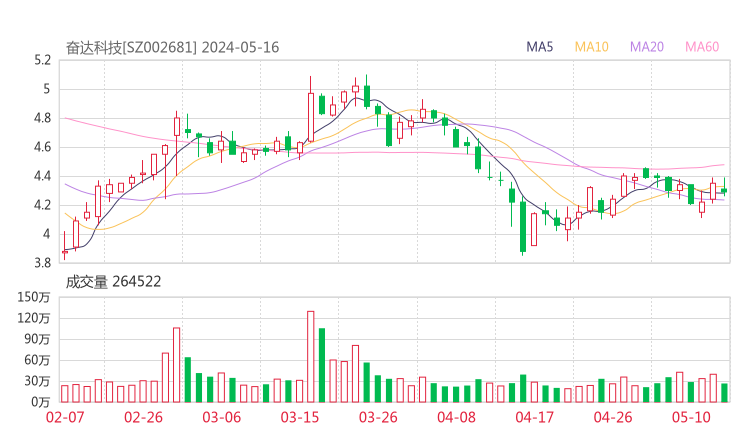Click the 02-26 date axis label
Image resolution: width=740 pixels, height=440 pixels.
(143, 417)
